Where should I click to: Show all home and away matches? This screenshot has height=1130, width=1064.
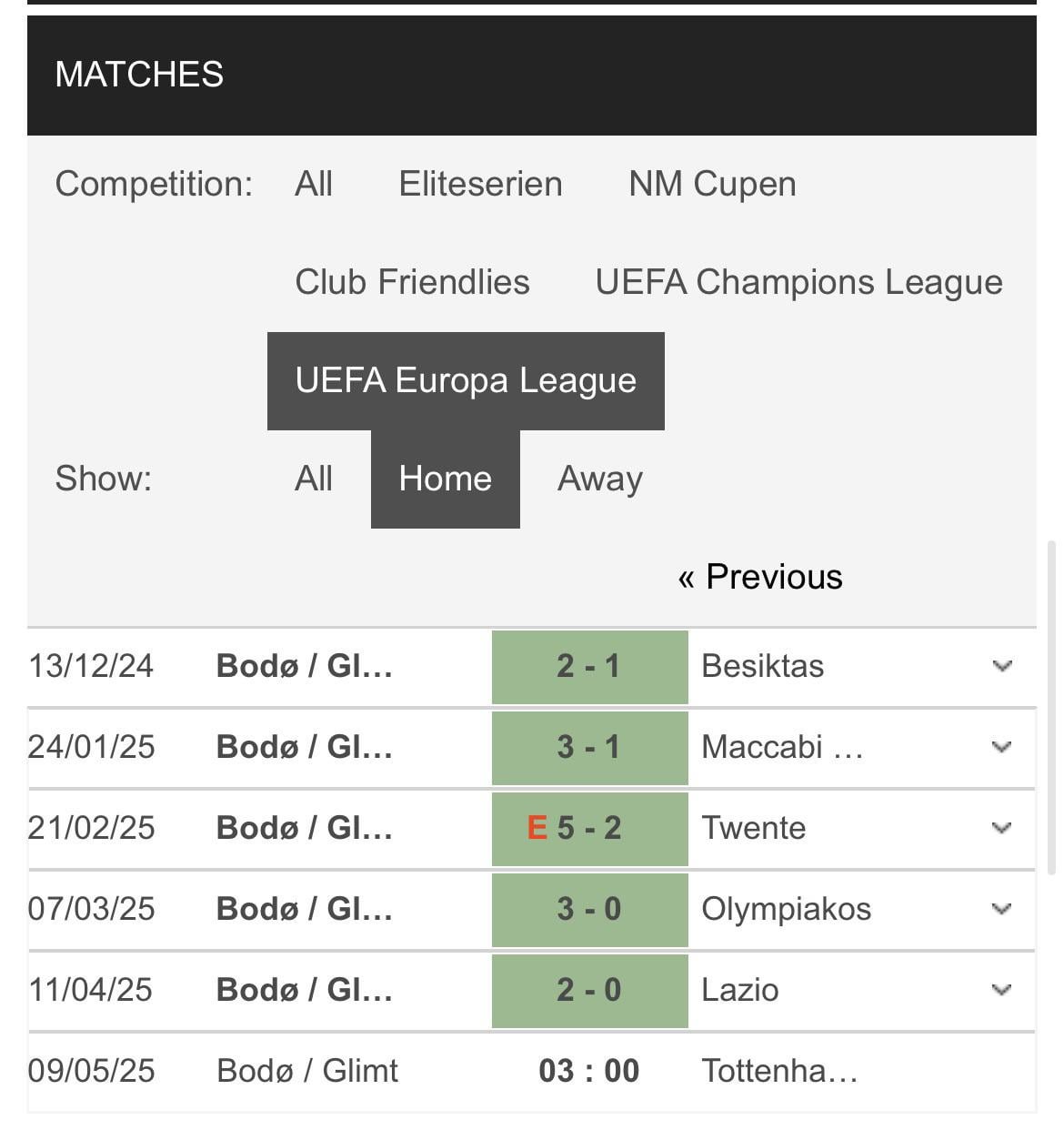(313, 478)
